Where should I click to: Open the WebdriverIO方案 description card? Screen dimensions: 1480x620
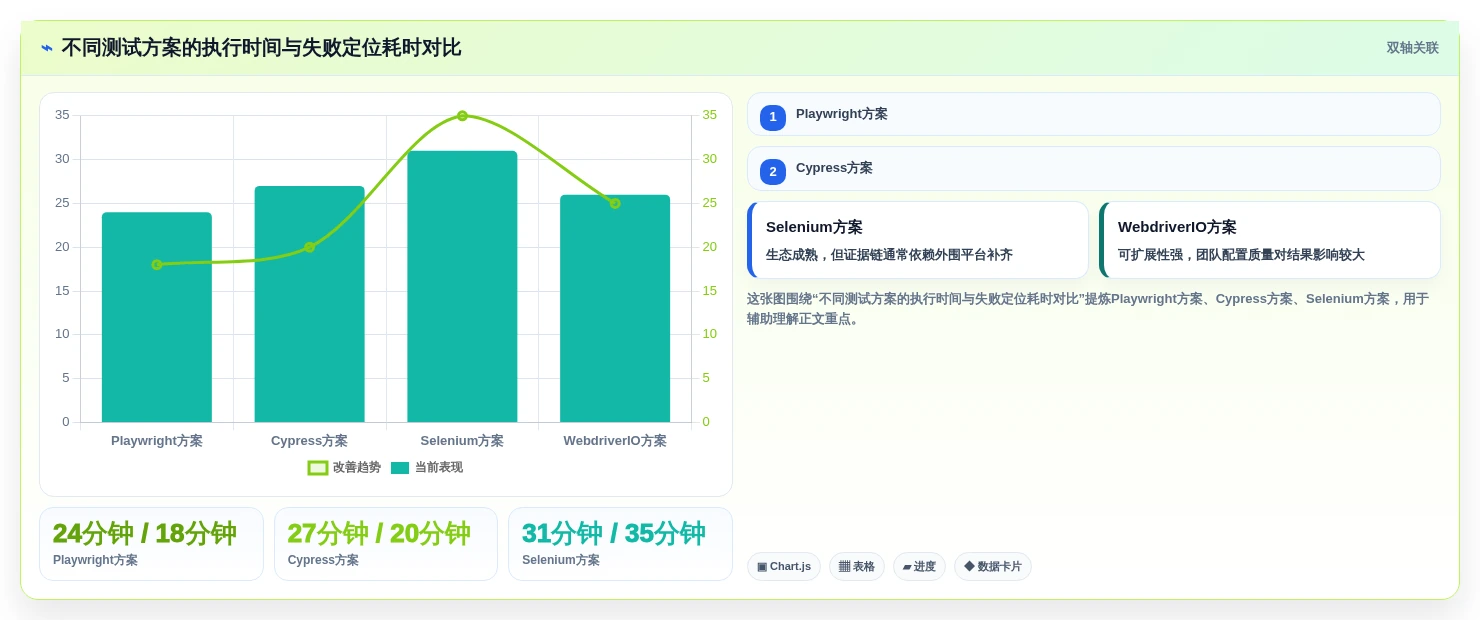coord(1269,240)
